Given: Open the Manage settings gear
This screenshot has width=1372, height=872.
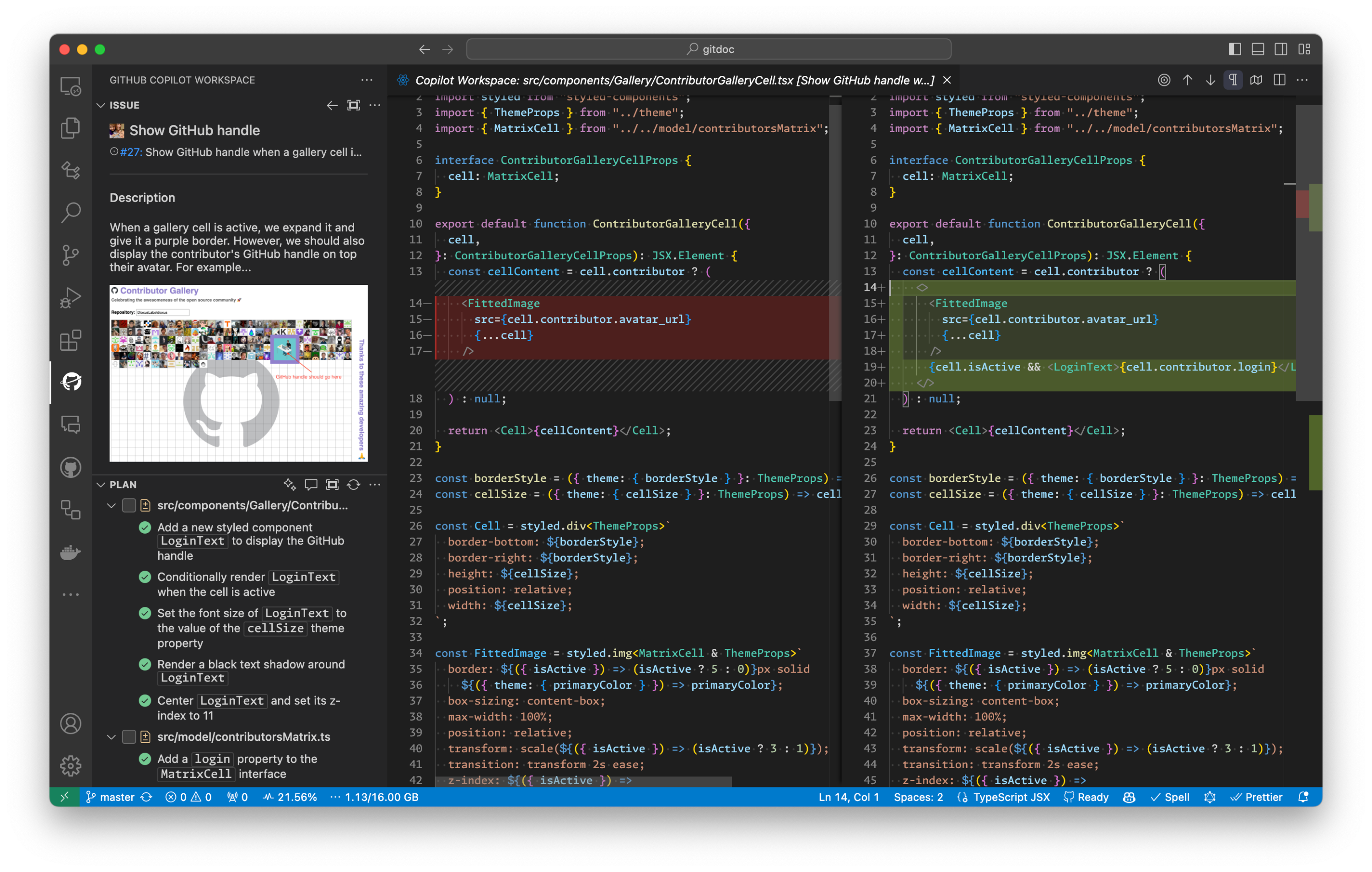Looking at the screenshot, I should click(70, 766).
